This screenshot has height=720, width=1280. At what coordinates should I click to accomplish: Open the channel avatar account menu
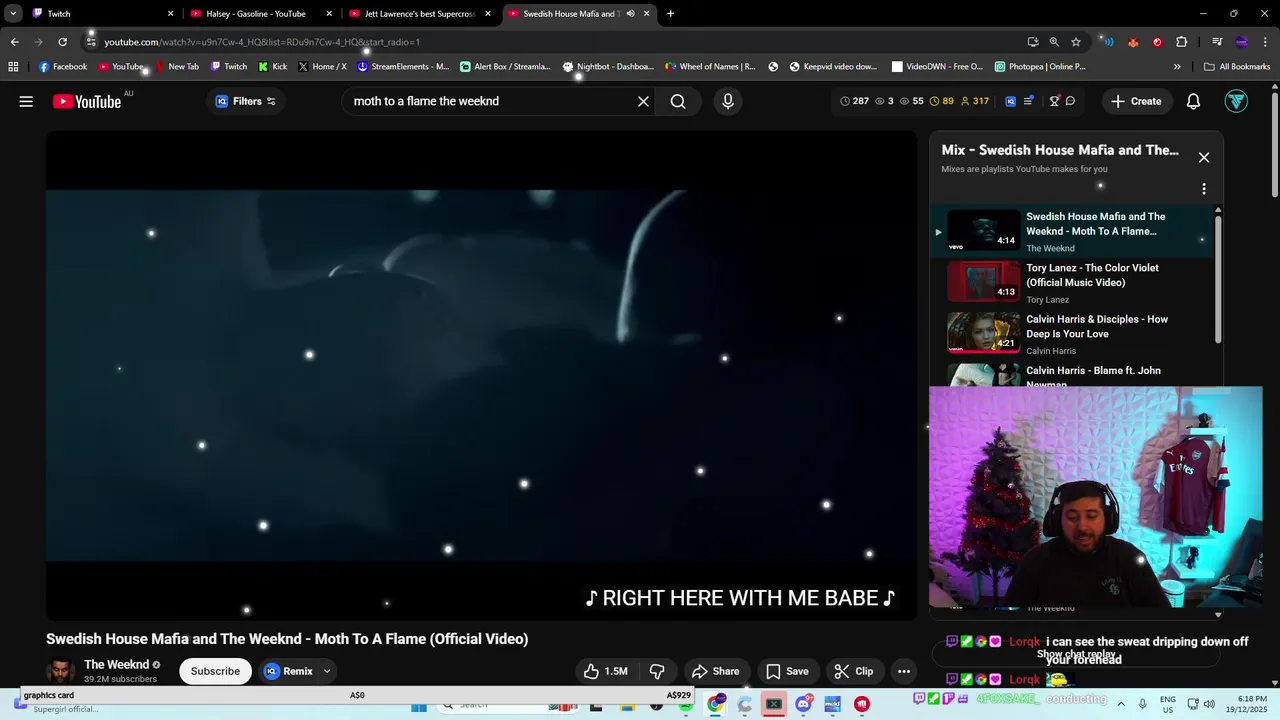(1236, 101)
